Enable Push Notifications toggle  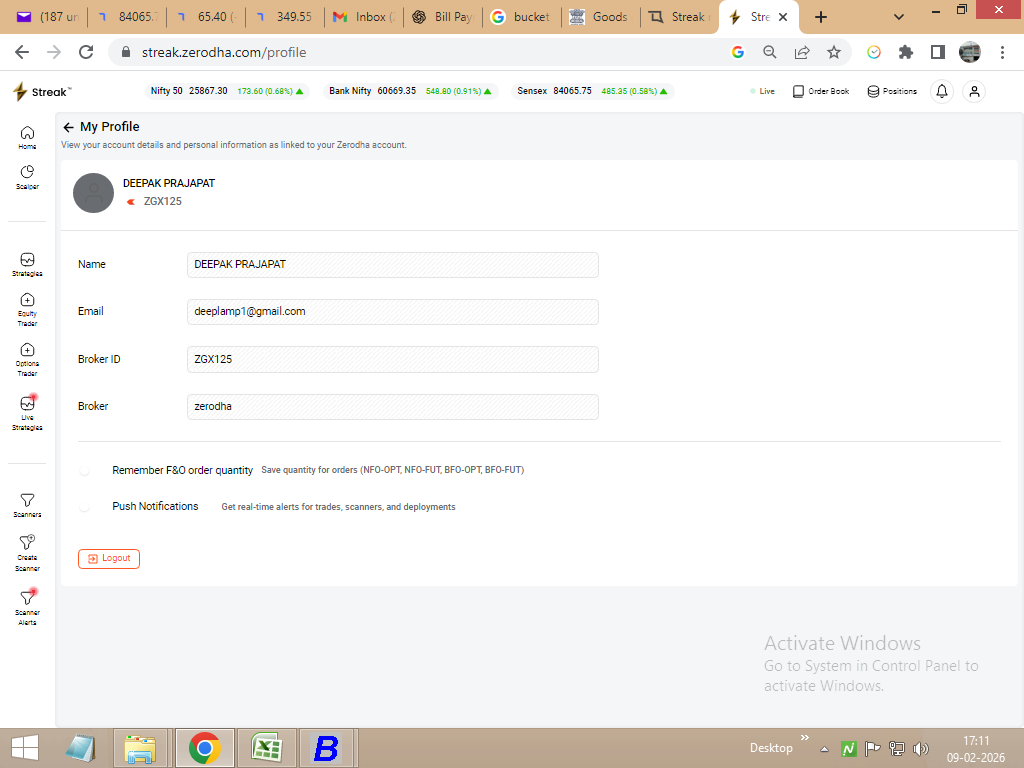pyautogui.click(x=85, y=507)
